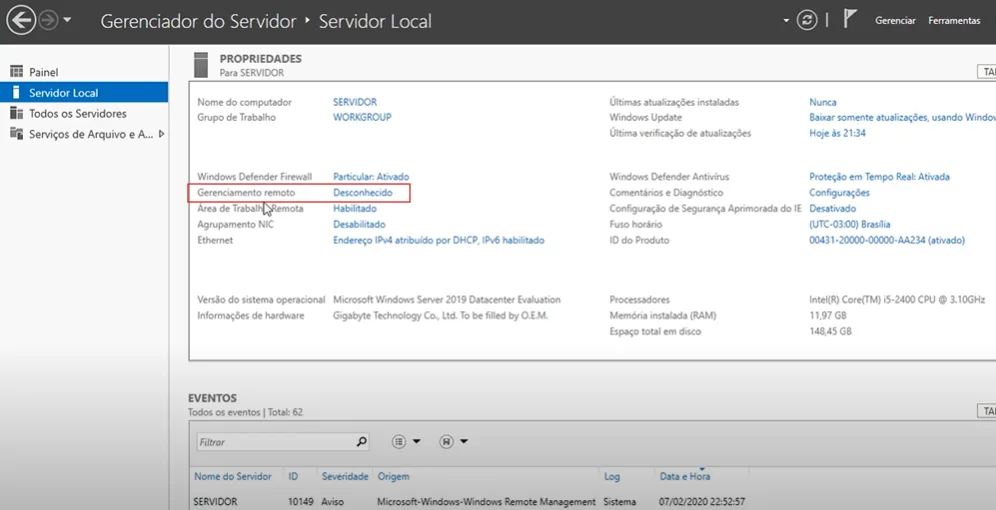The width and height of the screenshot is (996, 510).
Task: Open the Ferramentas menu
Action: (x=954, y=20)
